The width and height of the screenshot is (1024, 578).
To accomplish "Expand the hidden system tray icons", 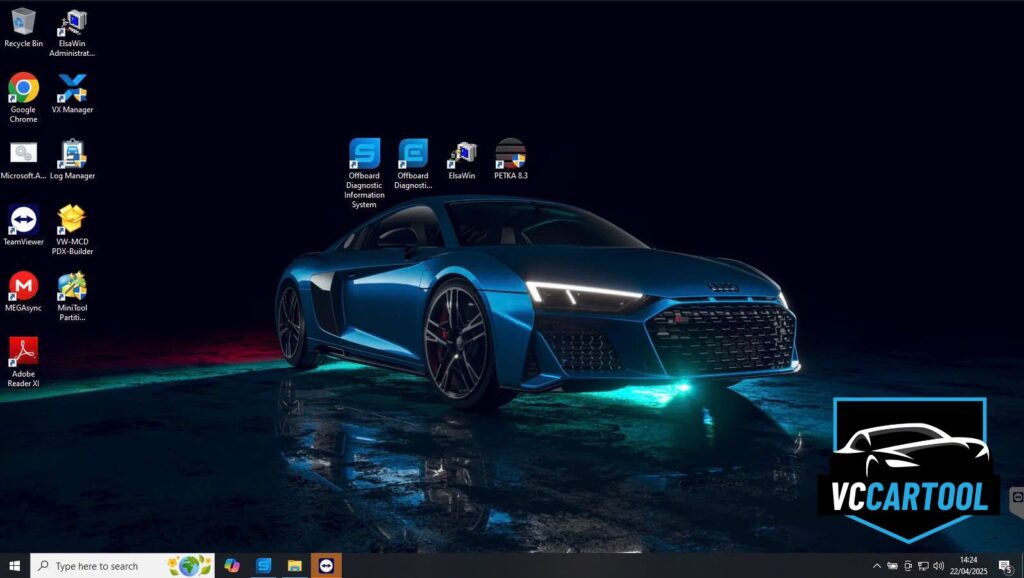I will pyautogui.click(x=877, y=566).
